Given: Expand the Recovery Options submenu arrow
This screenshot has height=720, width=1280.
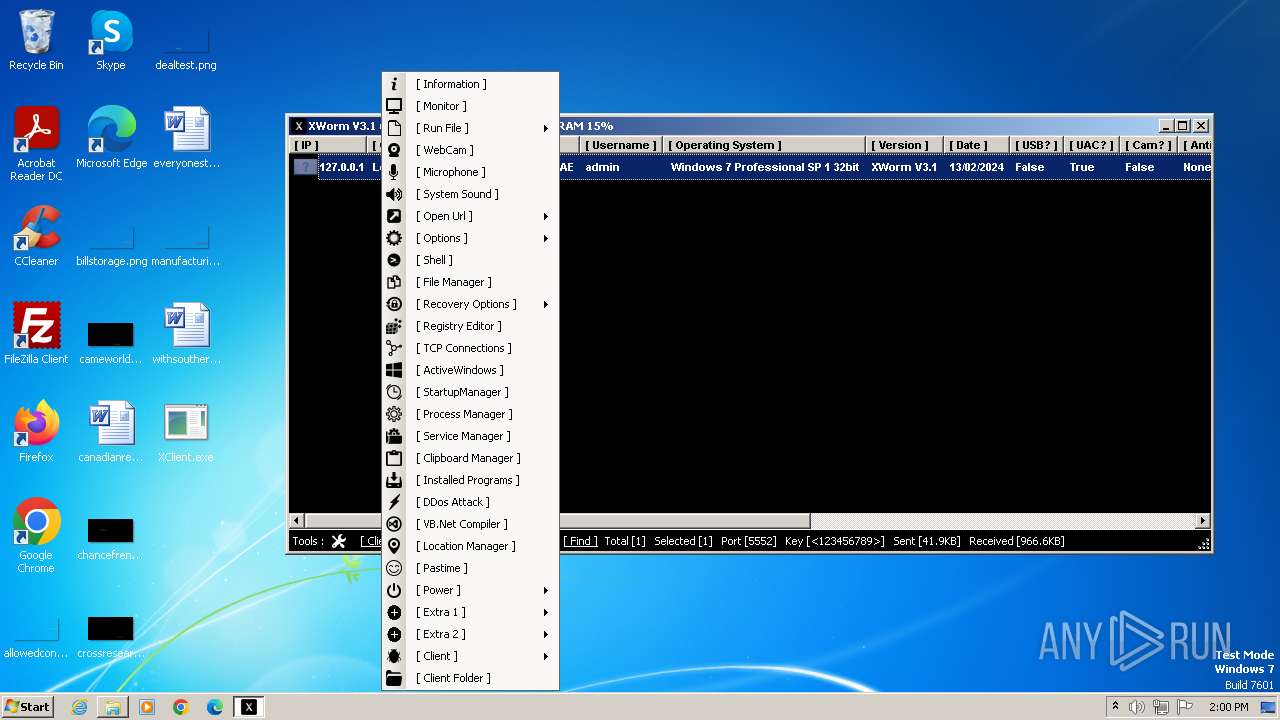Looking at the screenshot, I should (546, 304).
